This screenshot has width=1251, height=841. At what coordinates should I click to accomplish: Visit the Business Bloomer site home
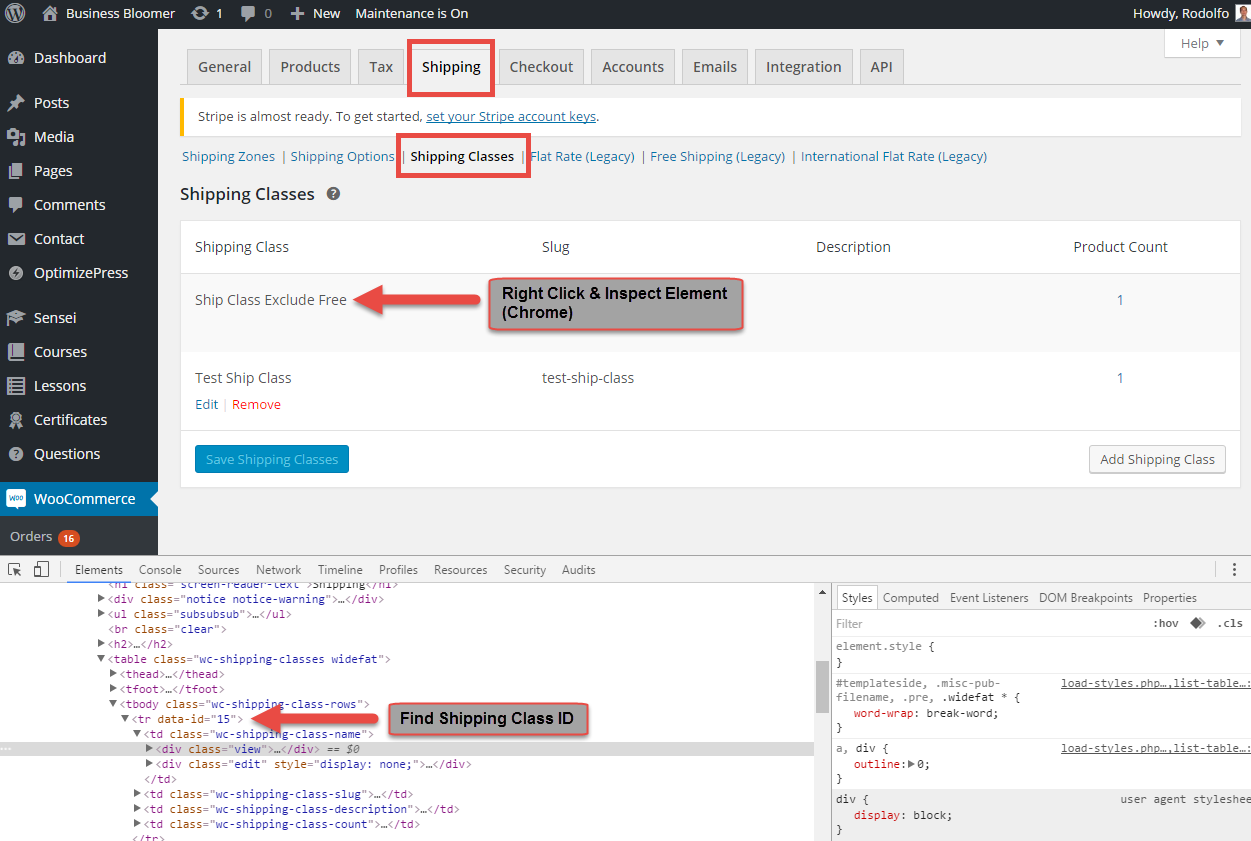pos(109,13)
